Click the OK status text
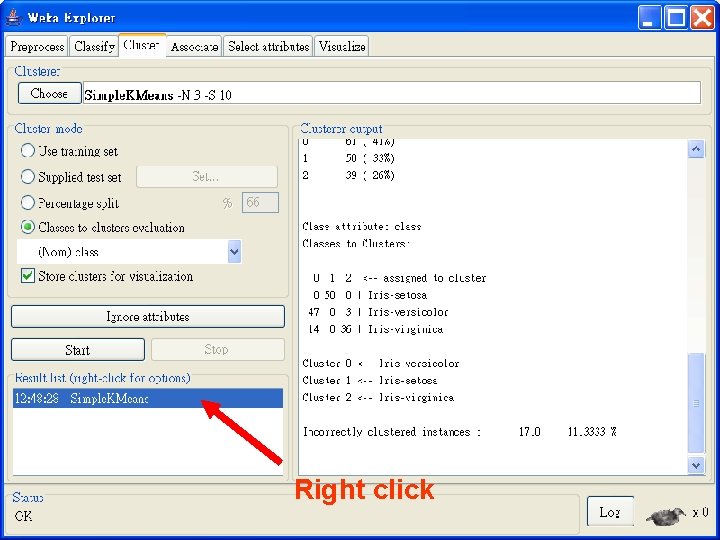The width and height of the screenshot is (720, 540). click(x=23, y=516)
